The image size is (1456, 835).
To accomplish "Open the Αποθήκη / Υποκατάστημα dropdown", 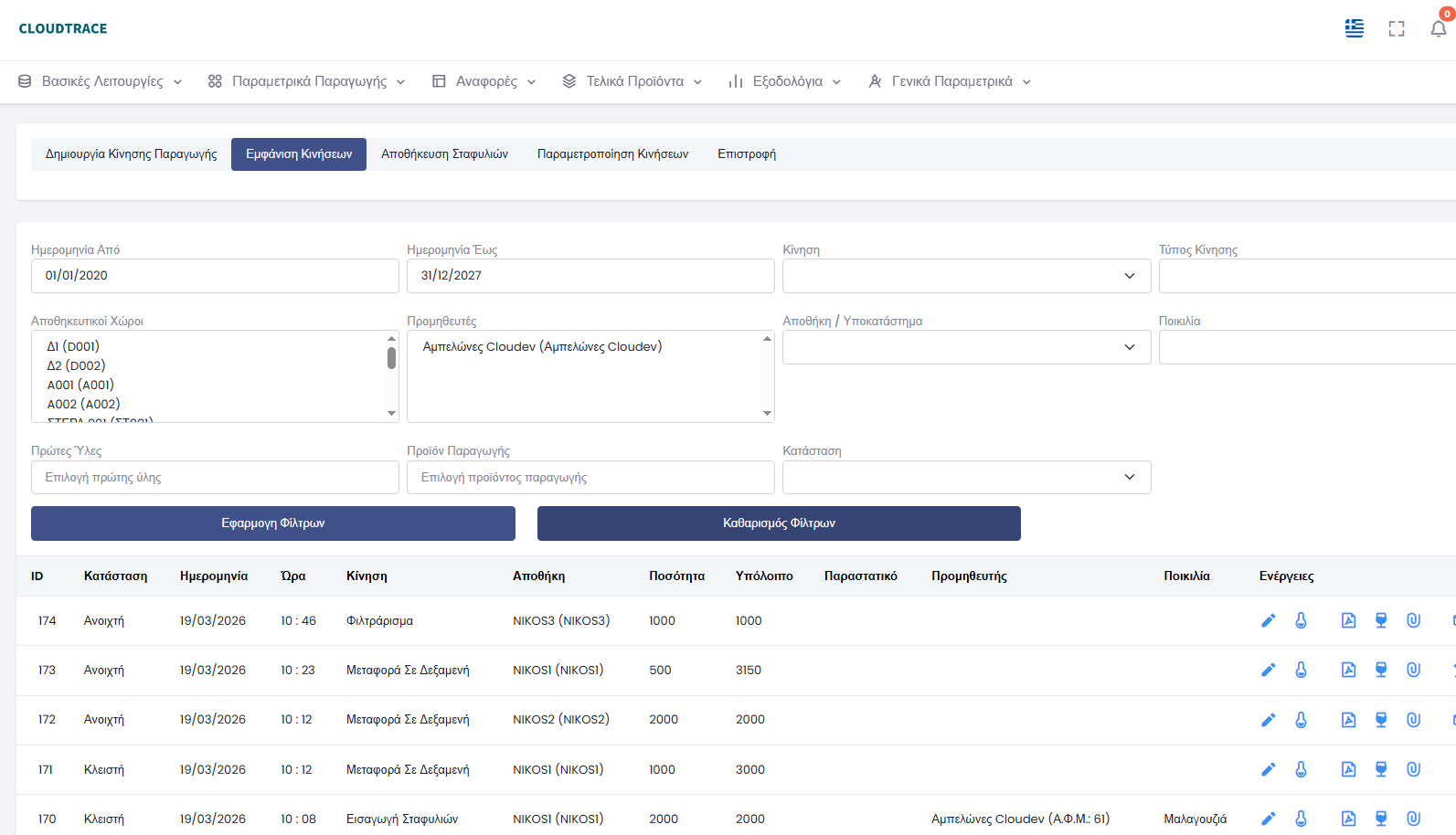I will 966,347.
